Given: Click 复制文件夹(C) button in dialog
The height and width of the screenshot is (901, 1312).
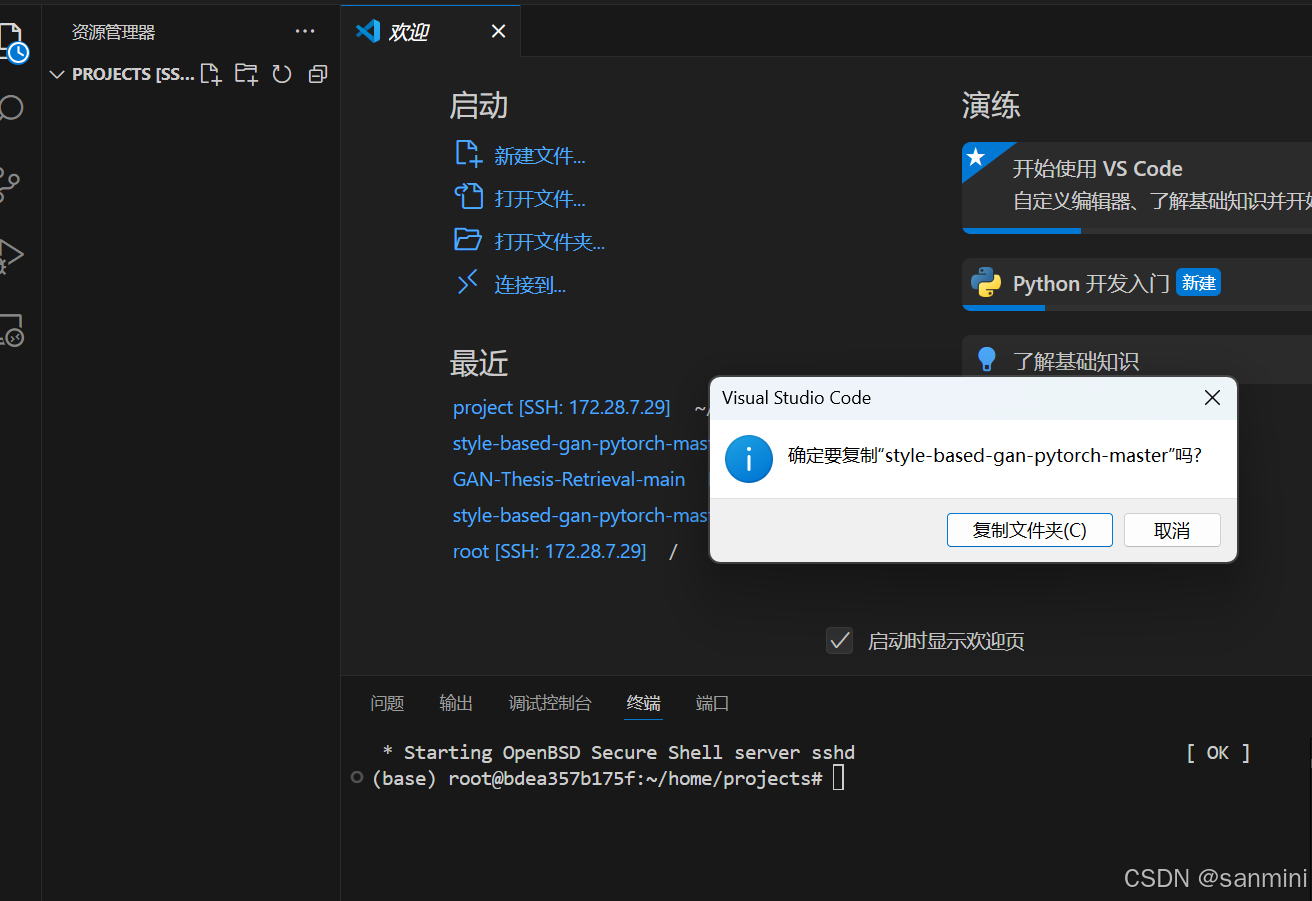Looking at the screenshot, I should (x=1030, y=531).
